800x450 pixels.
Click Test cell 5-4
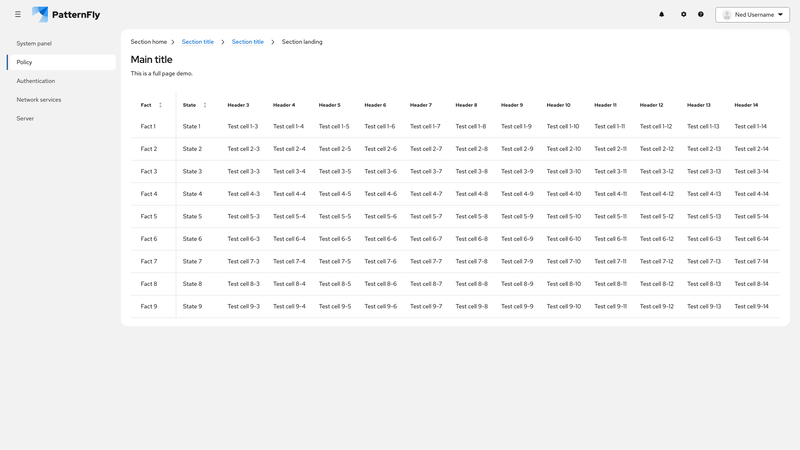point(289,216)
